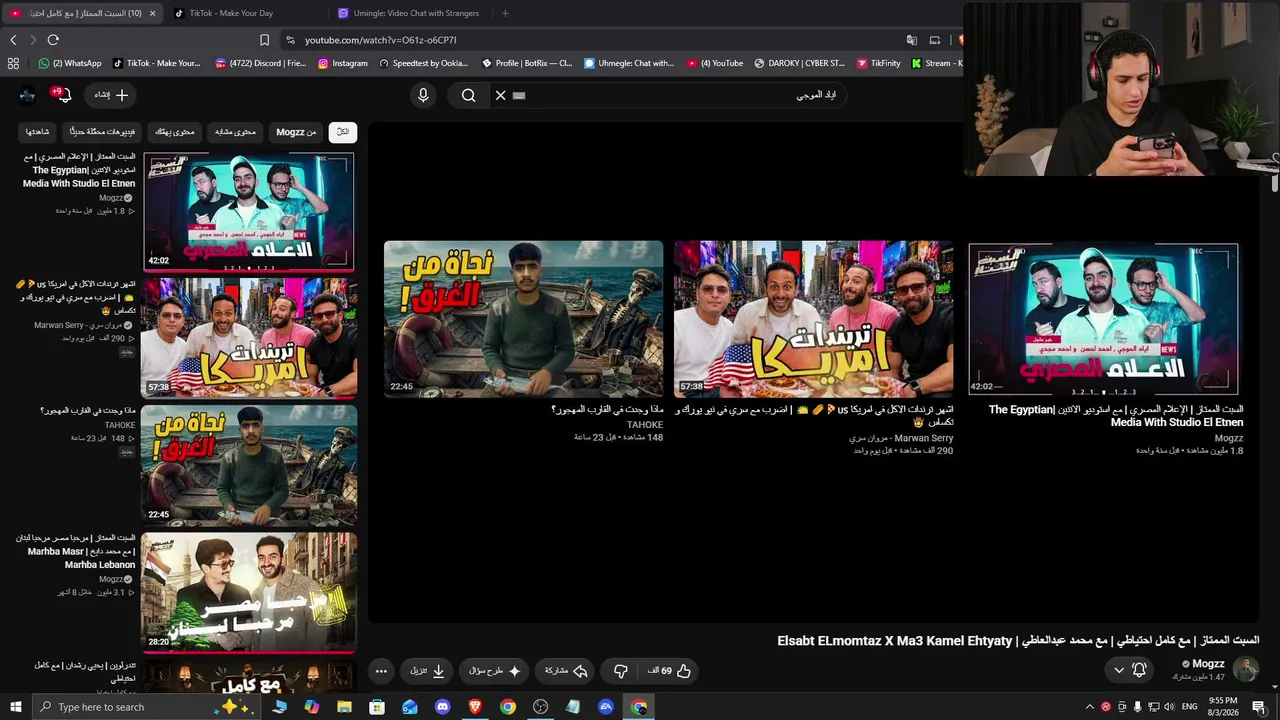Open EA app from taskbar
Viewport: 1280px width, 720px height.
(606, 707)
